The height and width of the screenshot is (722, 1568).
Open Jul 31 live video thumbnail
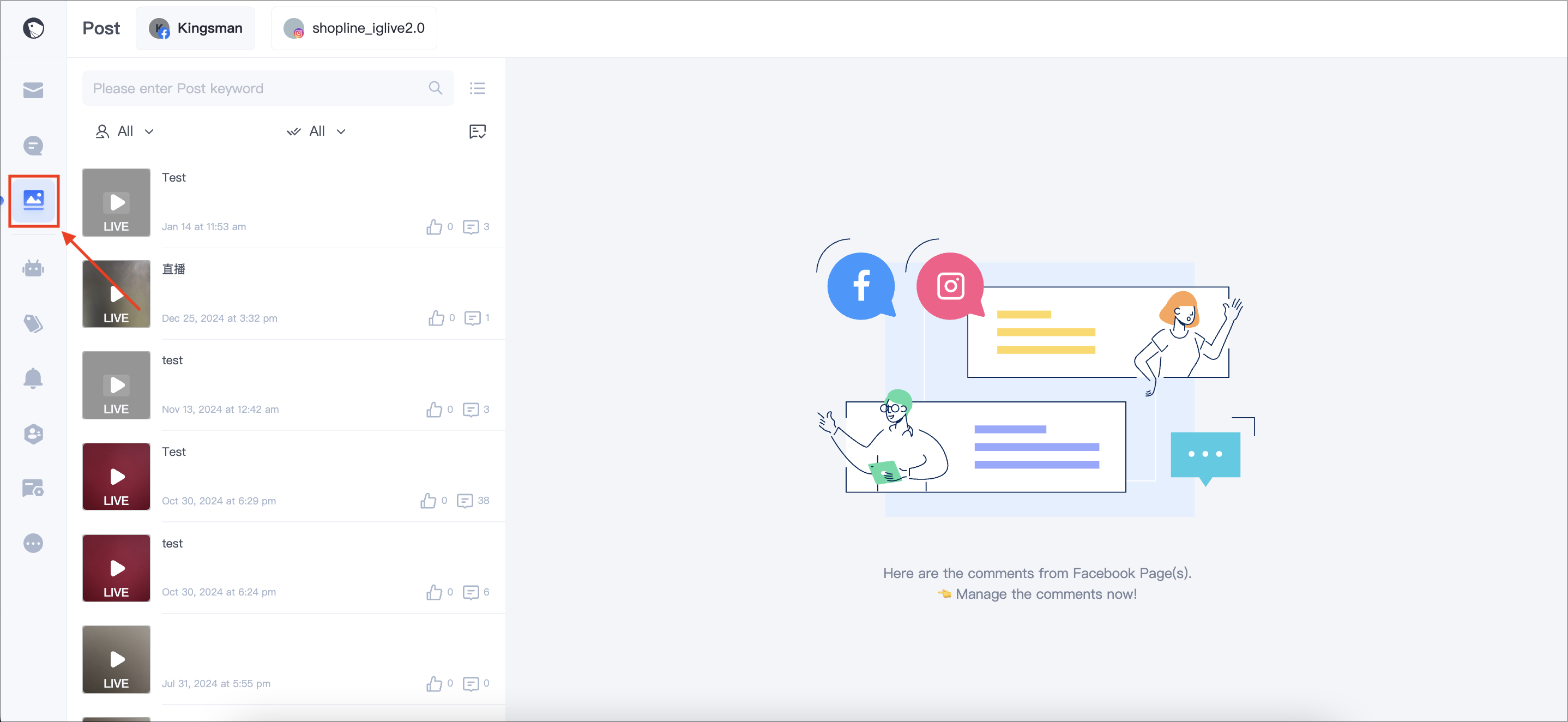point(116,659)
